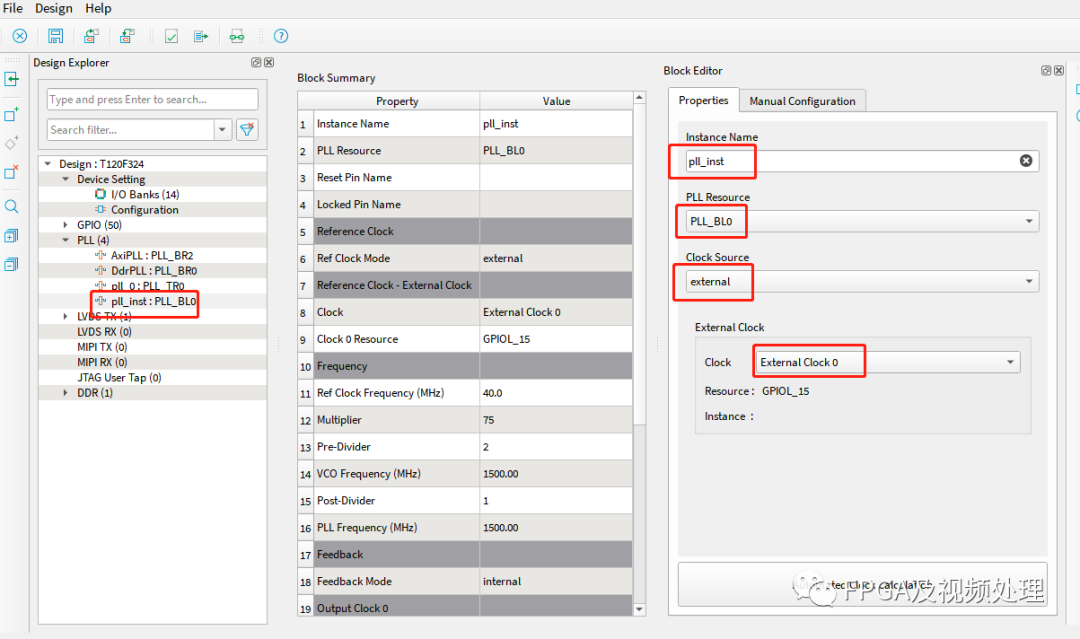Open the Design menu
Viewport: 1080px width, 639px height.
pyautogui.click(x=54, y=8)
